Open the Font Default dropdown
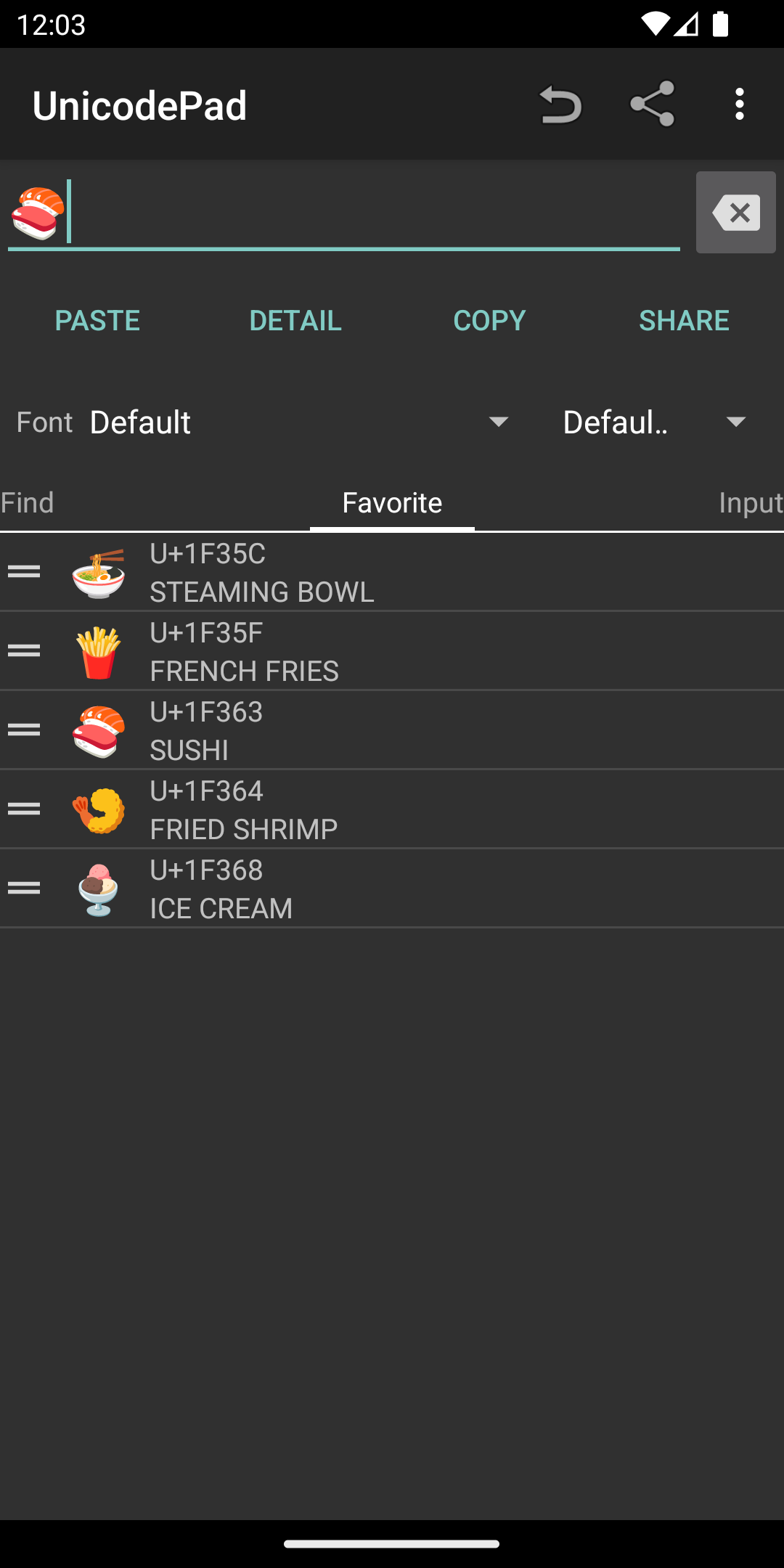Screen dimensions: 784x1568 tap(298, 422)
